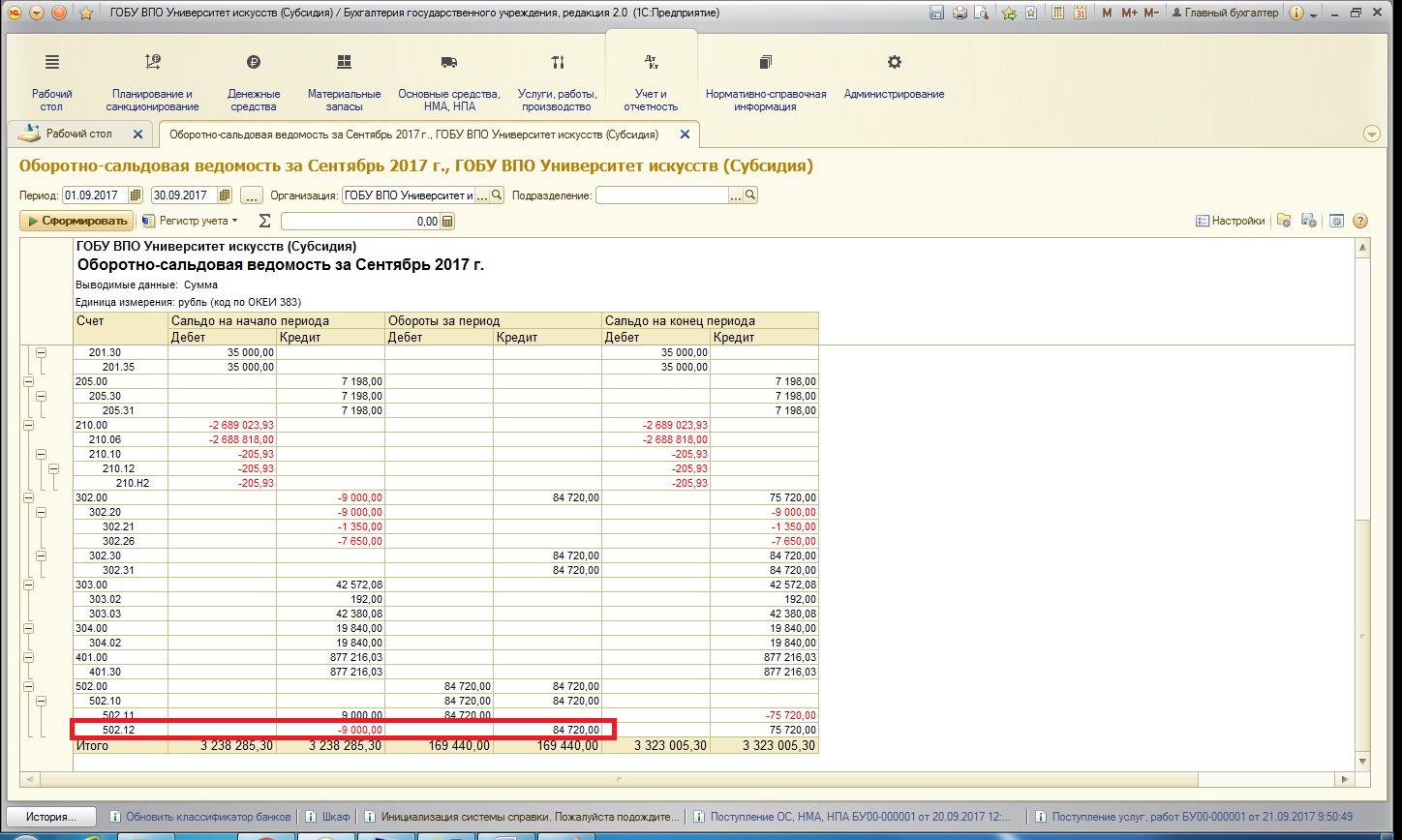Image resolution: width=1402 pixels, height=840 pixels.
Task: Collapse the 302.00 account group
Action: [27, 498]
